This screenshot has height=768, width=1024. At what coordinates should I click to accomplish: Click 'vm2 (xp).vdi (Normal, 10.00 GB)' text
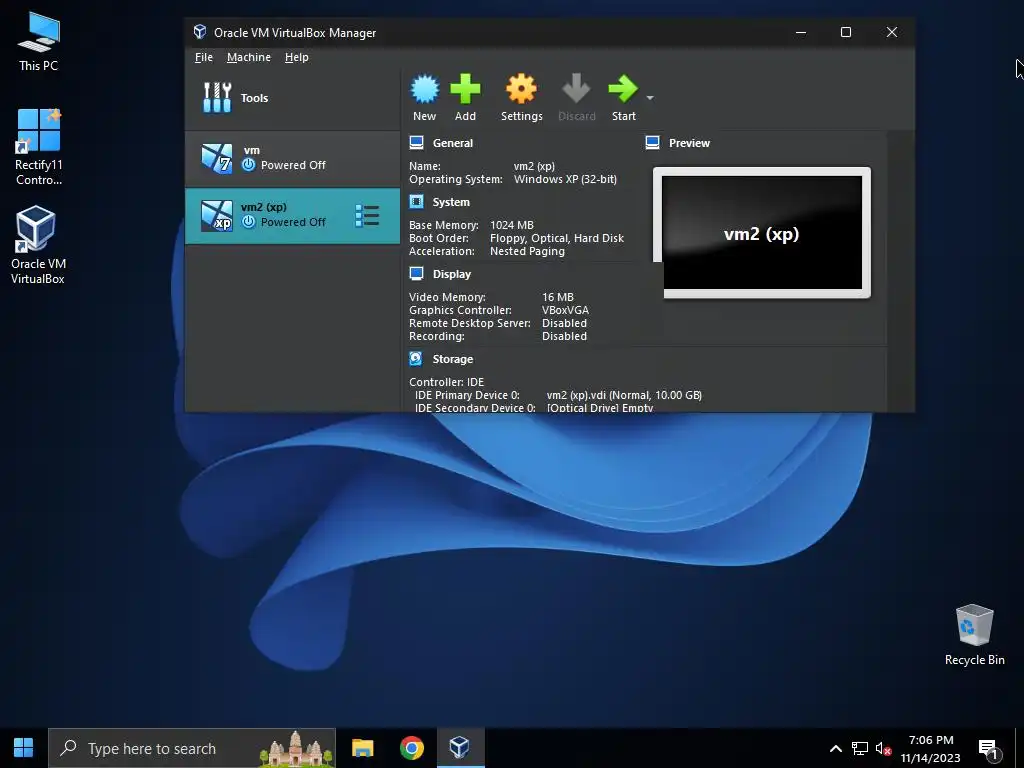pos(624,395)
